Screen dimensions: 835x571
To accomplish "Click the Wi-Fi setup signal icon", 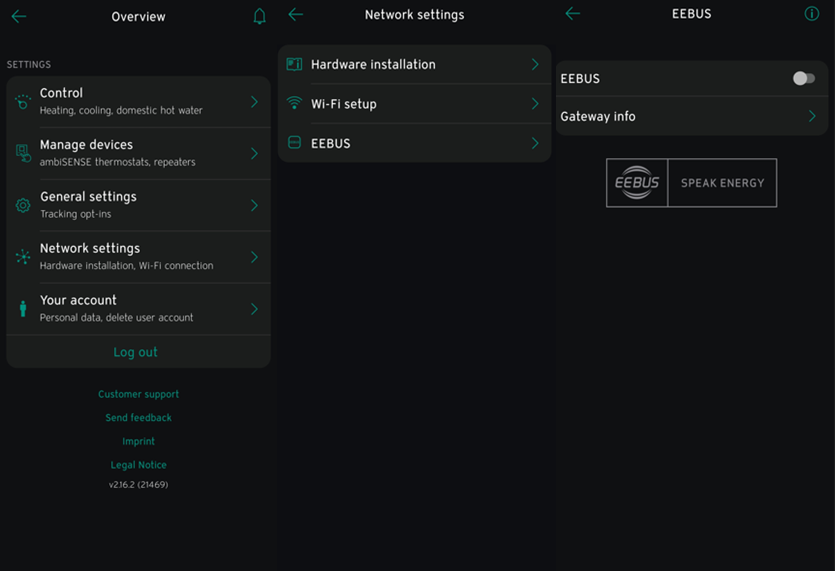I will 294,104.
